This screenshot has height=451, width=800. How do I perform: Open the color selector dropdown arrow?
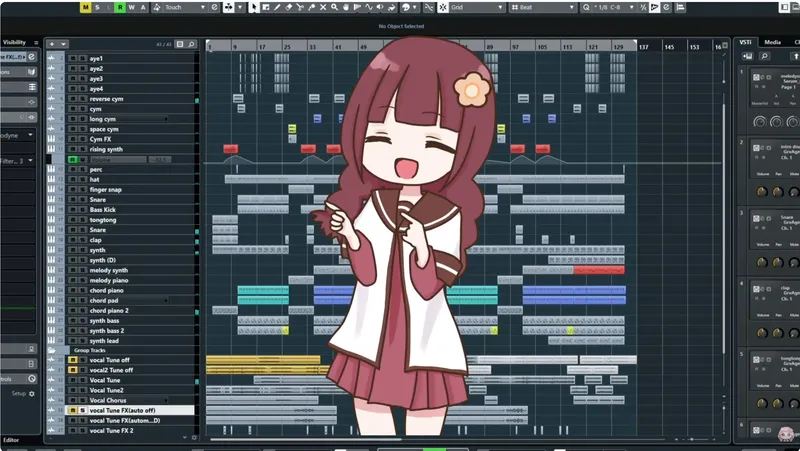415,7
